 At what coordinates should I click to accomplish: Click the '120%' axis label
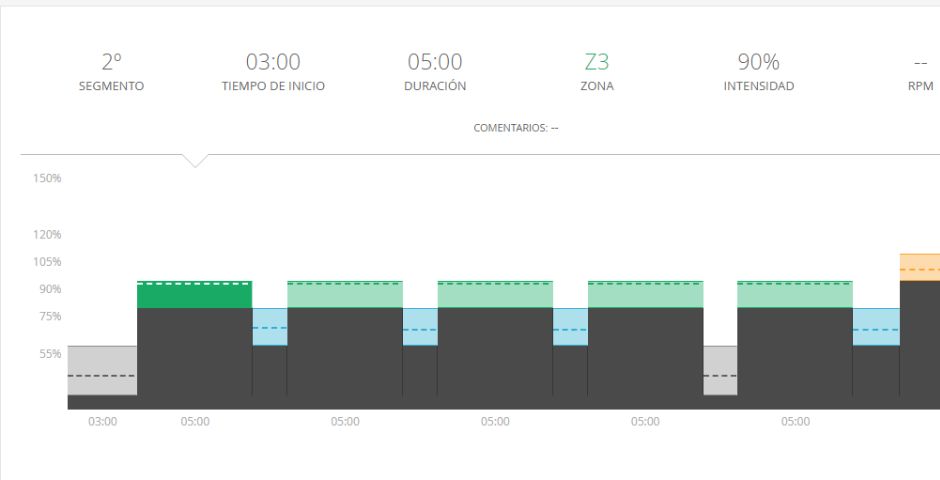[x=47, y=234]
